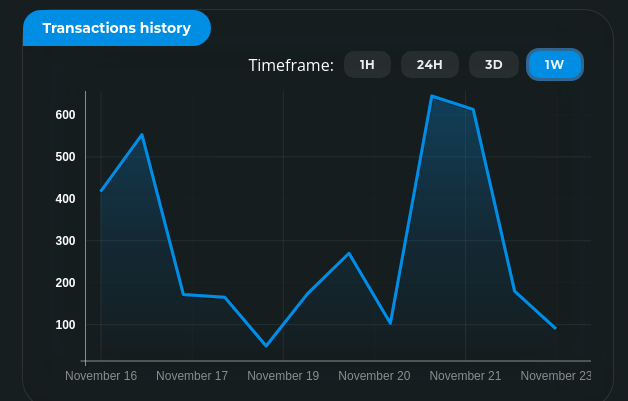Click the November 20 axis label
This screenshot has width=628, height=401.
[374, 376]
